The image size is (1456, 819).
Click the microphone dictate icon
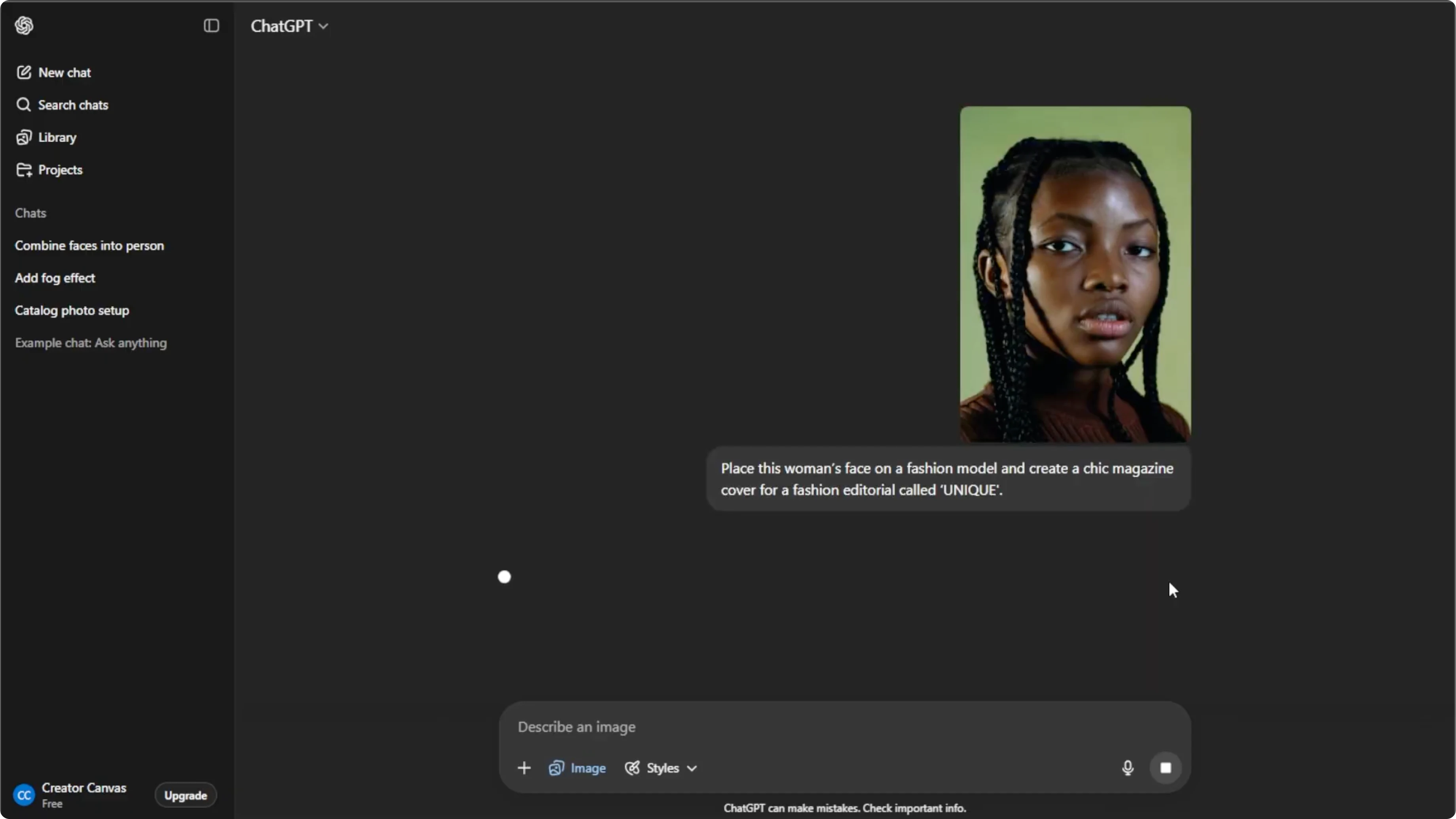click(1128, 768)
